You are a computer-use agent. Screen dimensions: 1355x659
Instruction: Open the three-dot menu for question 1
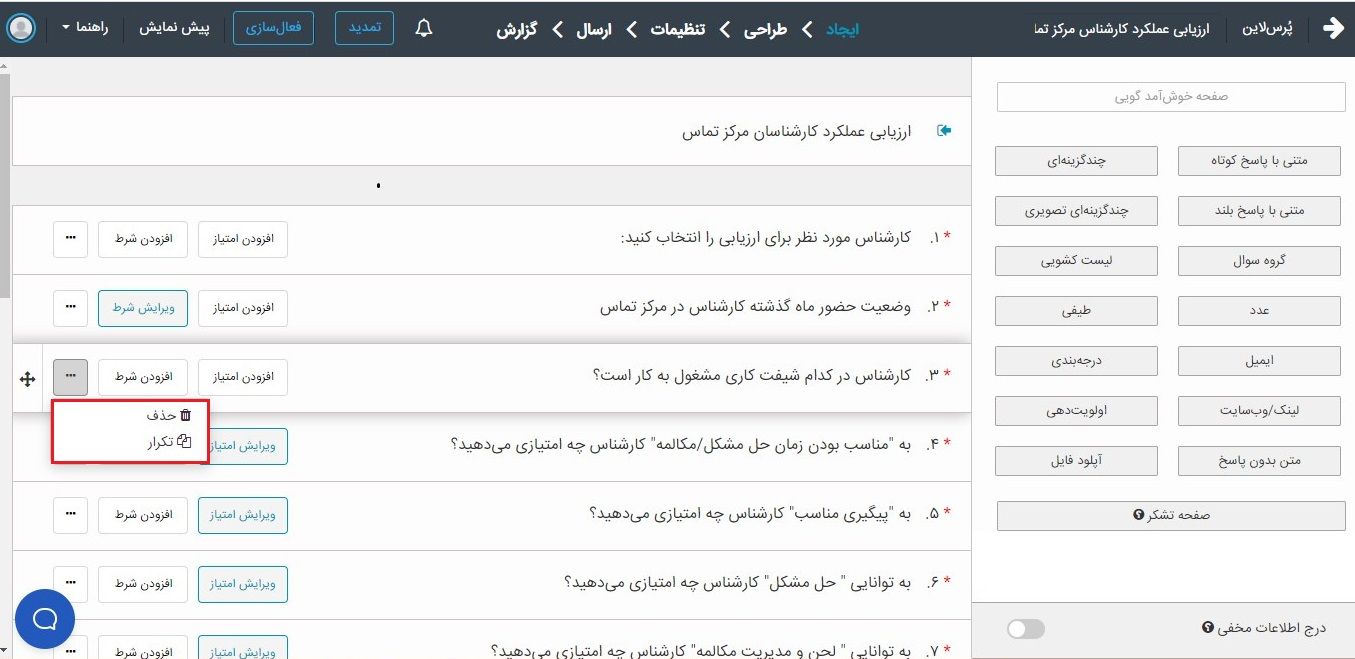point(70,238)
